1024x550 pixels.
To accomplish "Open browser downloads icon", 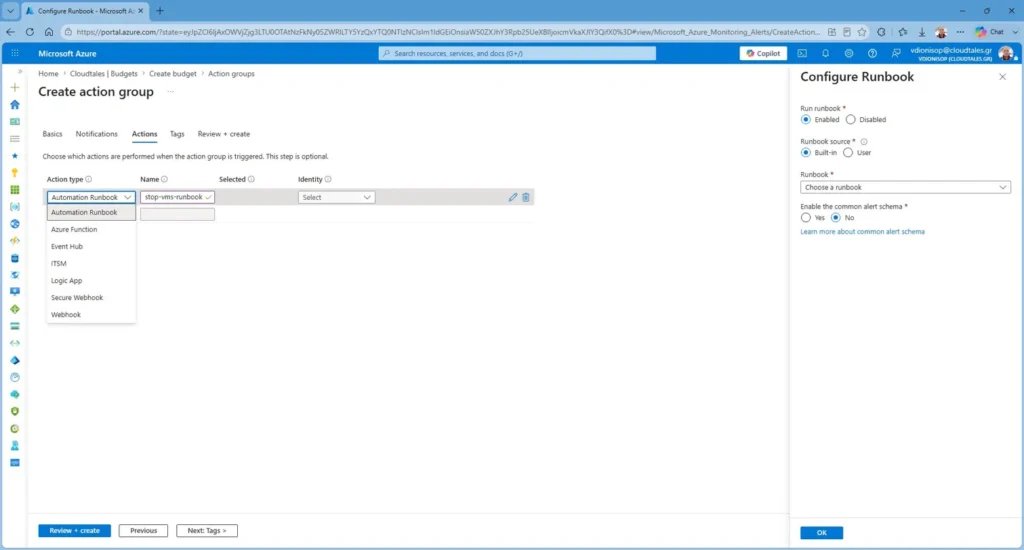I will tap(921, 32).
